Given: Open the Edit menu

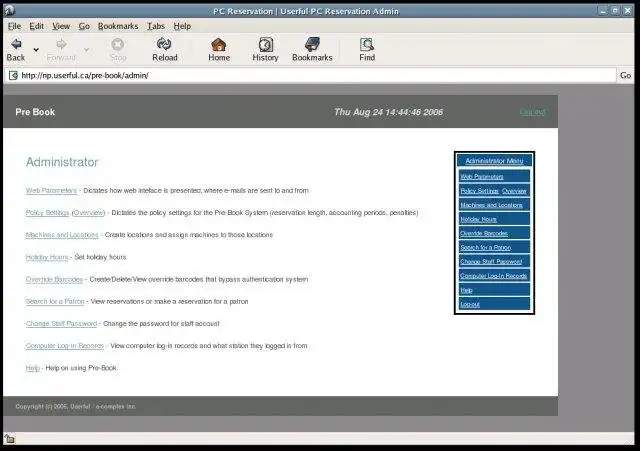Looking at the screenshot, I should [x=36, y=26].
